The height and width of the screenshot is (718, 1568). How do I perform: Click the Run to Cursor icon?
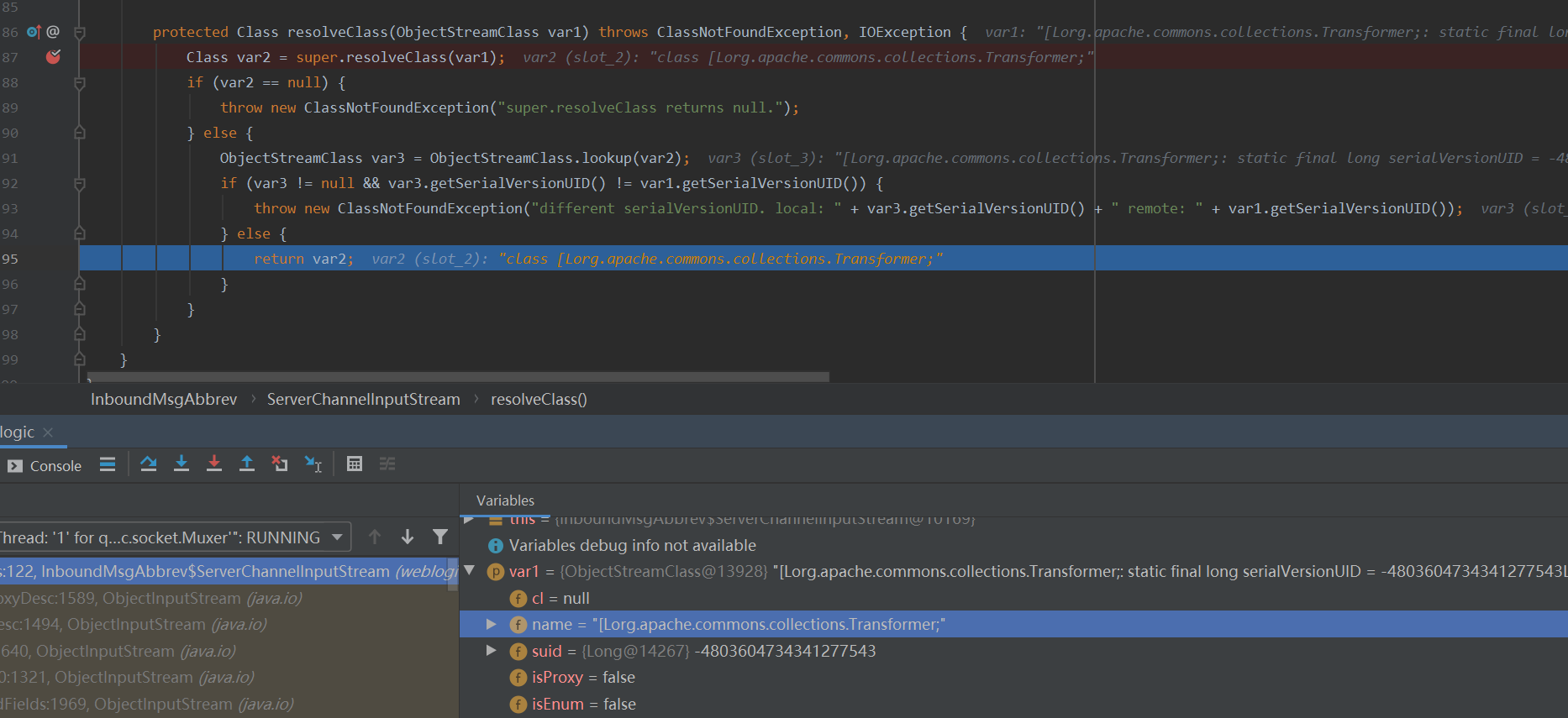pyautogui.click(x=313, y=464)
